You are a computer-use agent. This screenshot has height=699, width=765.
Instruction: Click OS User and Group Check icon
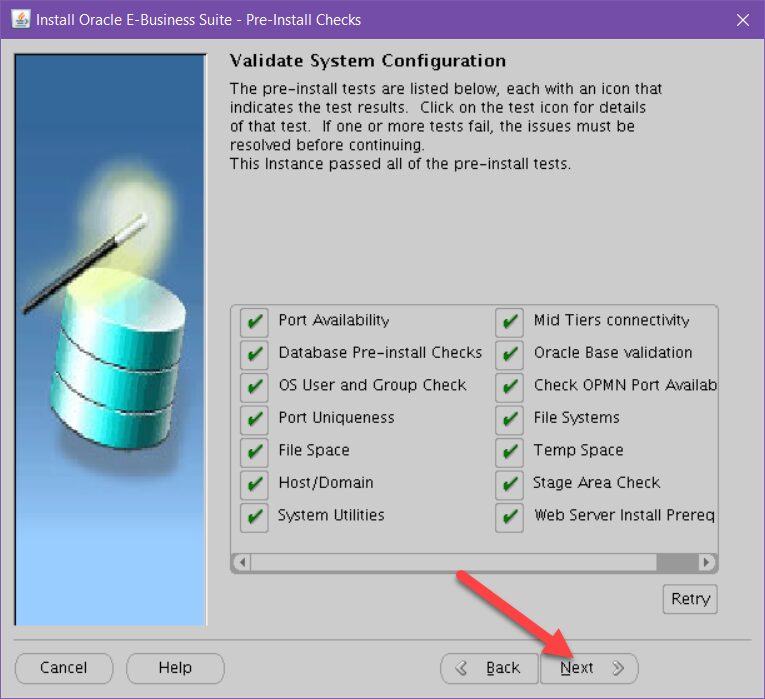point(254,387)
